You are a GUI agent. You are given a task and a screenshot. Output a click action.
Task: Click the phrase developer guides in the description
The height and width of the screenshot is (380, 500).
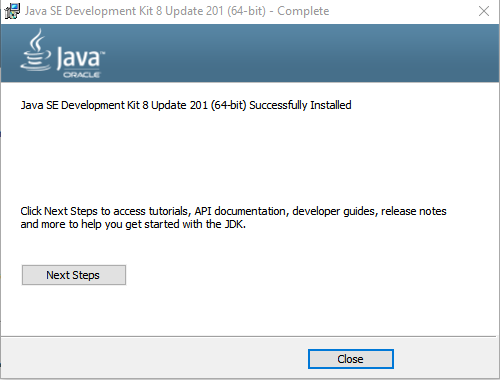click(x=334, y=211)
